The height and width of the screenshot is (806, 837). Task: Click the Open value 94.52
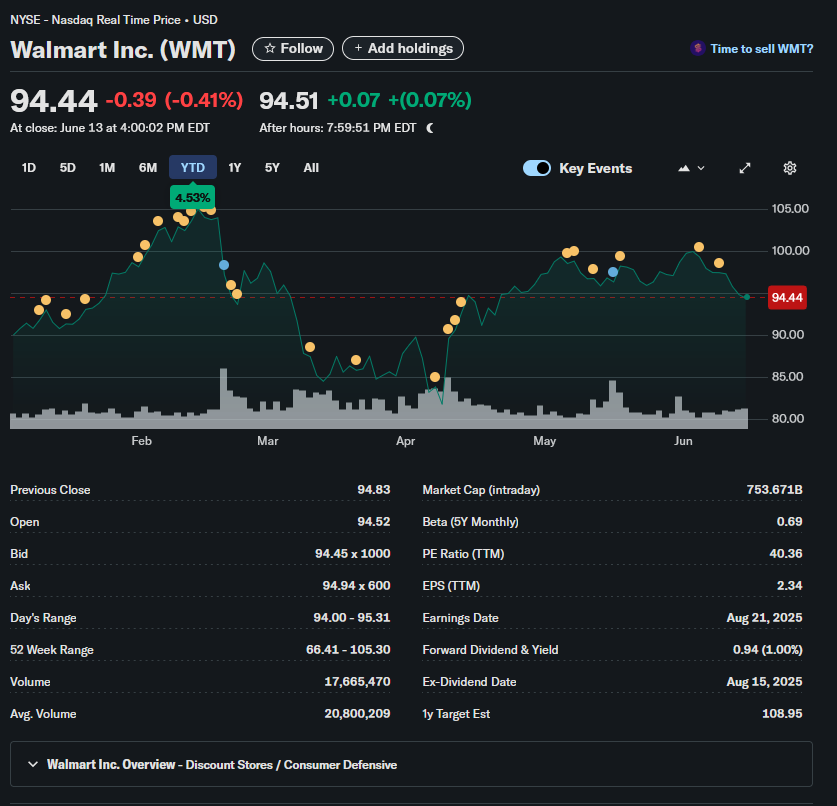tap(374, 521)
